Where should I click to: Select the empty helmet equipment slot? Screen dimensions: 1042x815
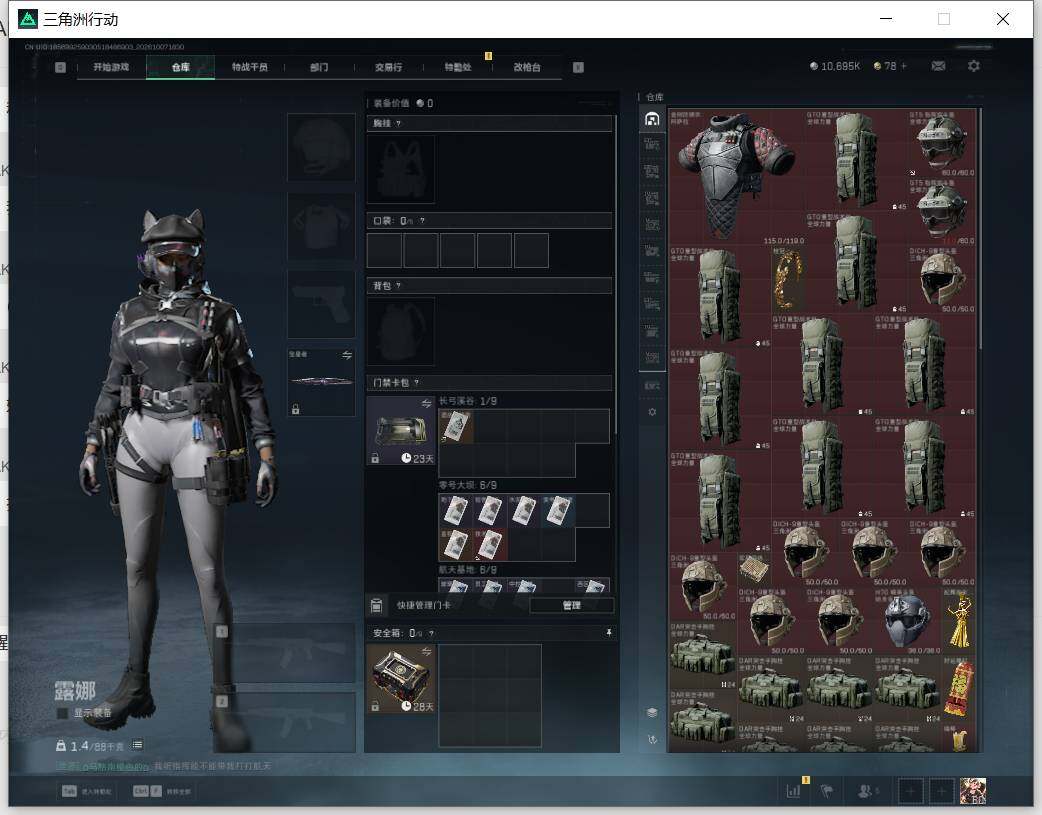[321, 147]
